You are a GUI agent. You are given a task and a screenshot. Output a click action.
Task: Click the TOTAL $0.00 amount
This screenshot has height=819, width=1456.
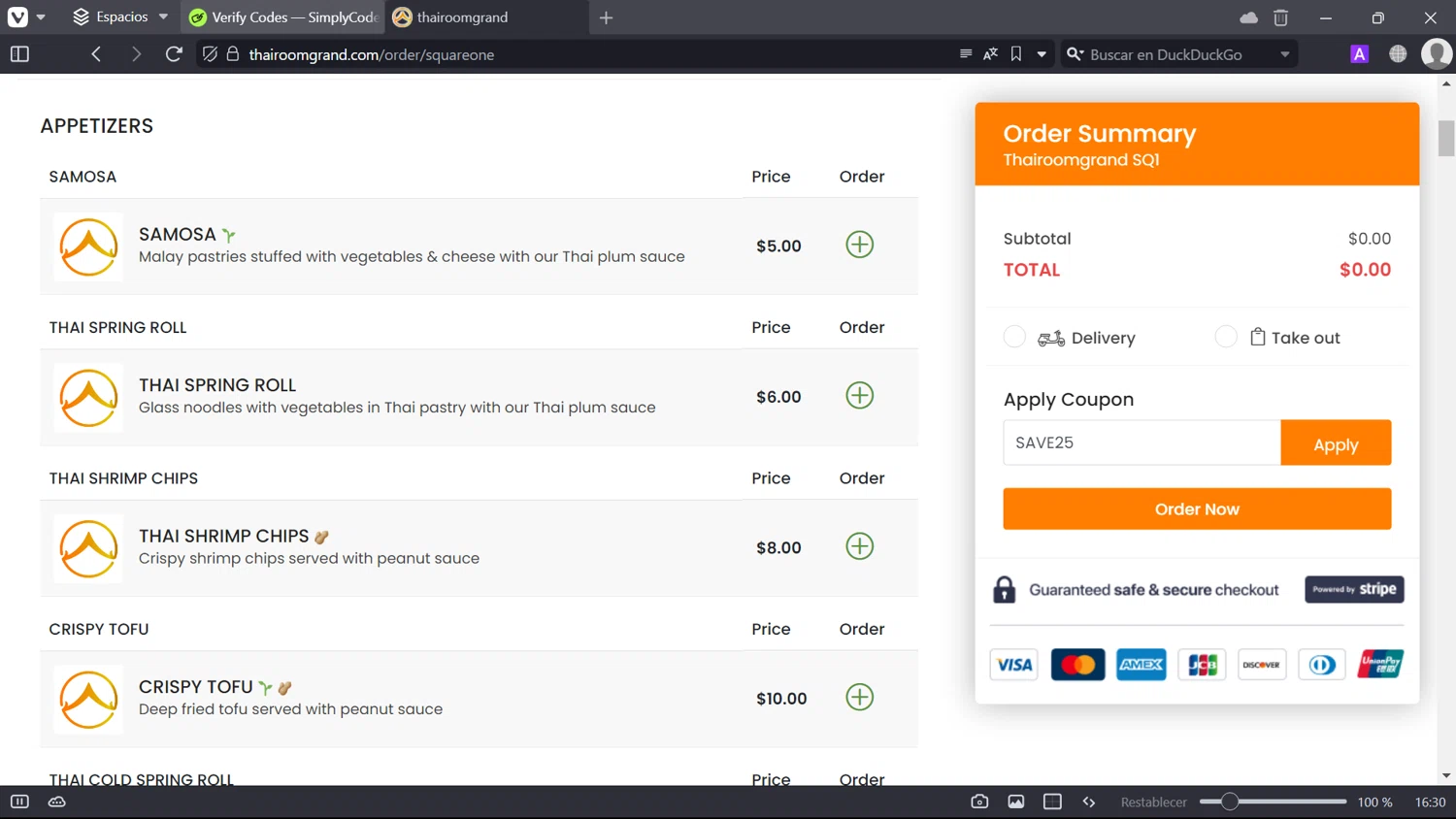(x=1365, y=270)
